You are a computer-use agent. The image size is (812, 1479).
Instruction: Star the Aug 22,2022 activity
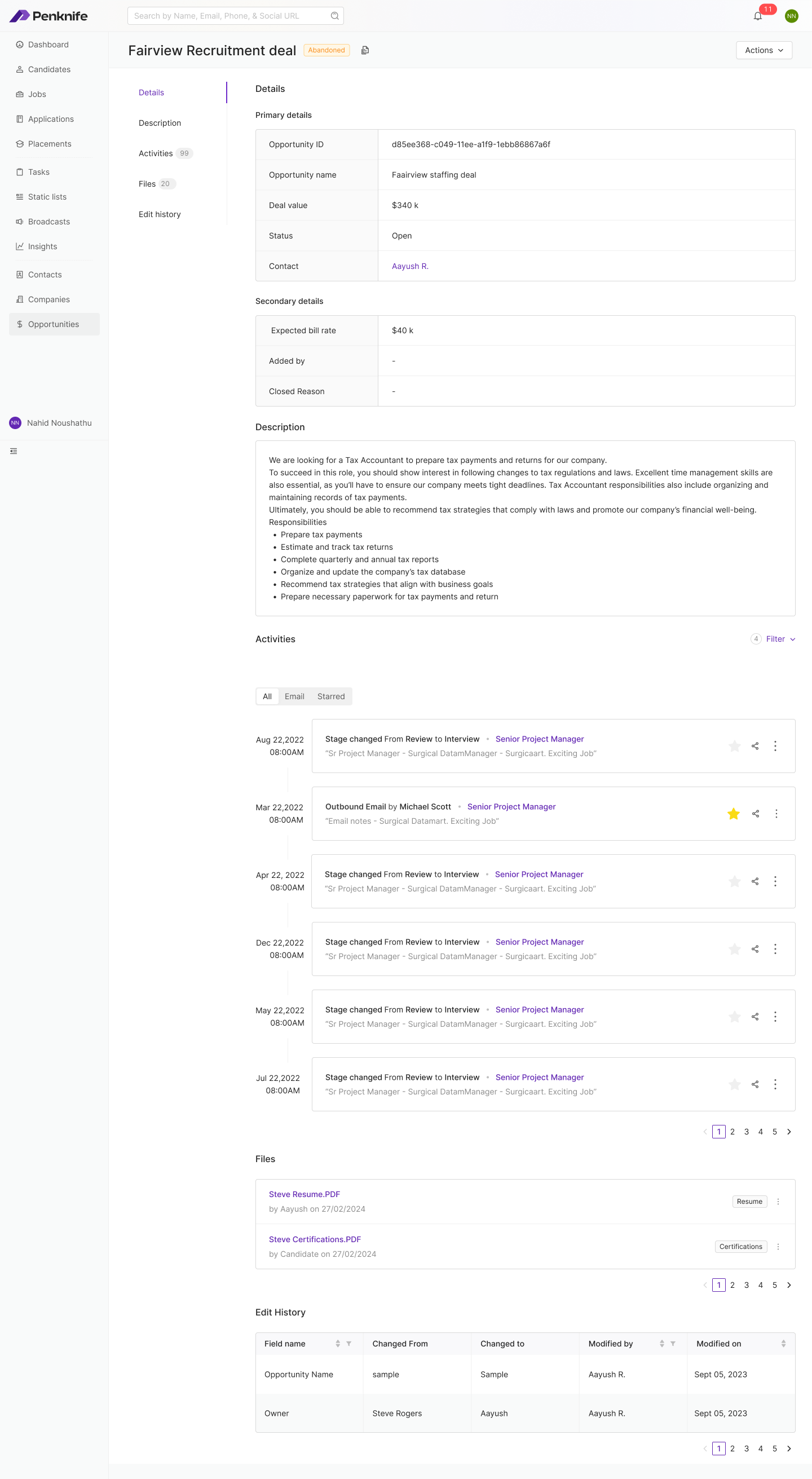[735, 746]
